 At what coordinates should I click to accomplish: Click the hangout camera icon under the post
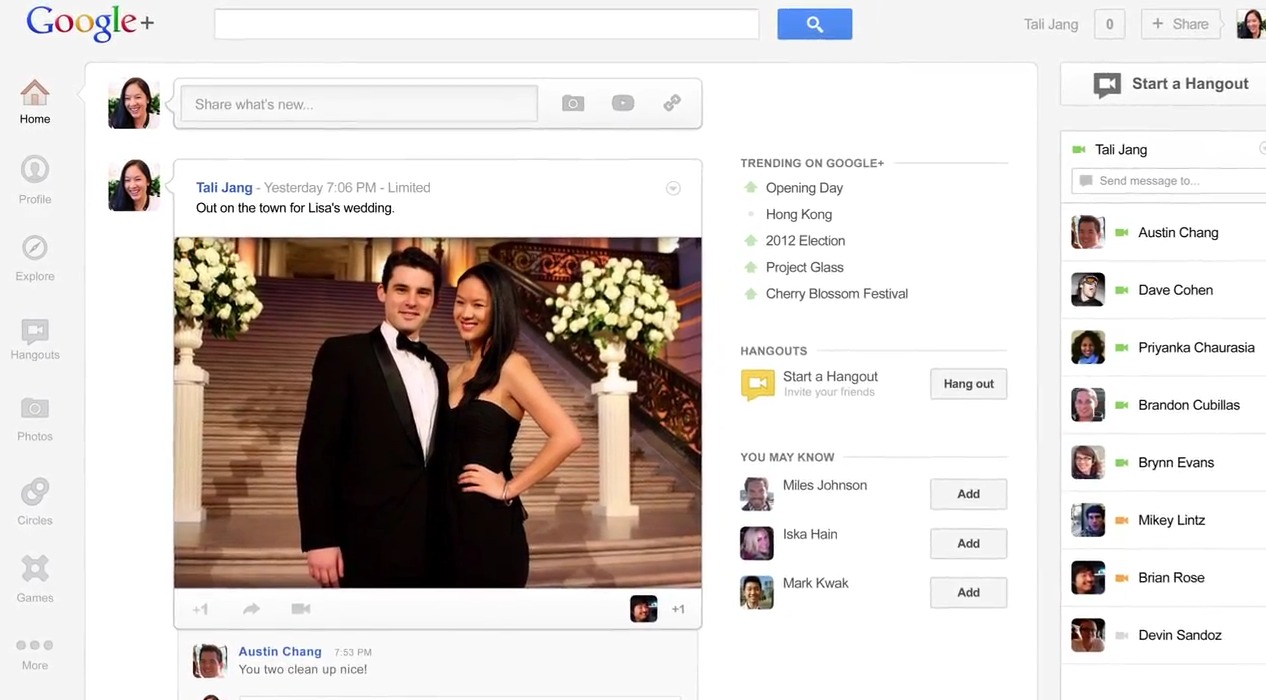(300, 609)
